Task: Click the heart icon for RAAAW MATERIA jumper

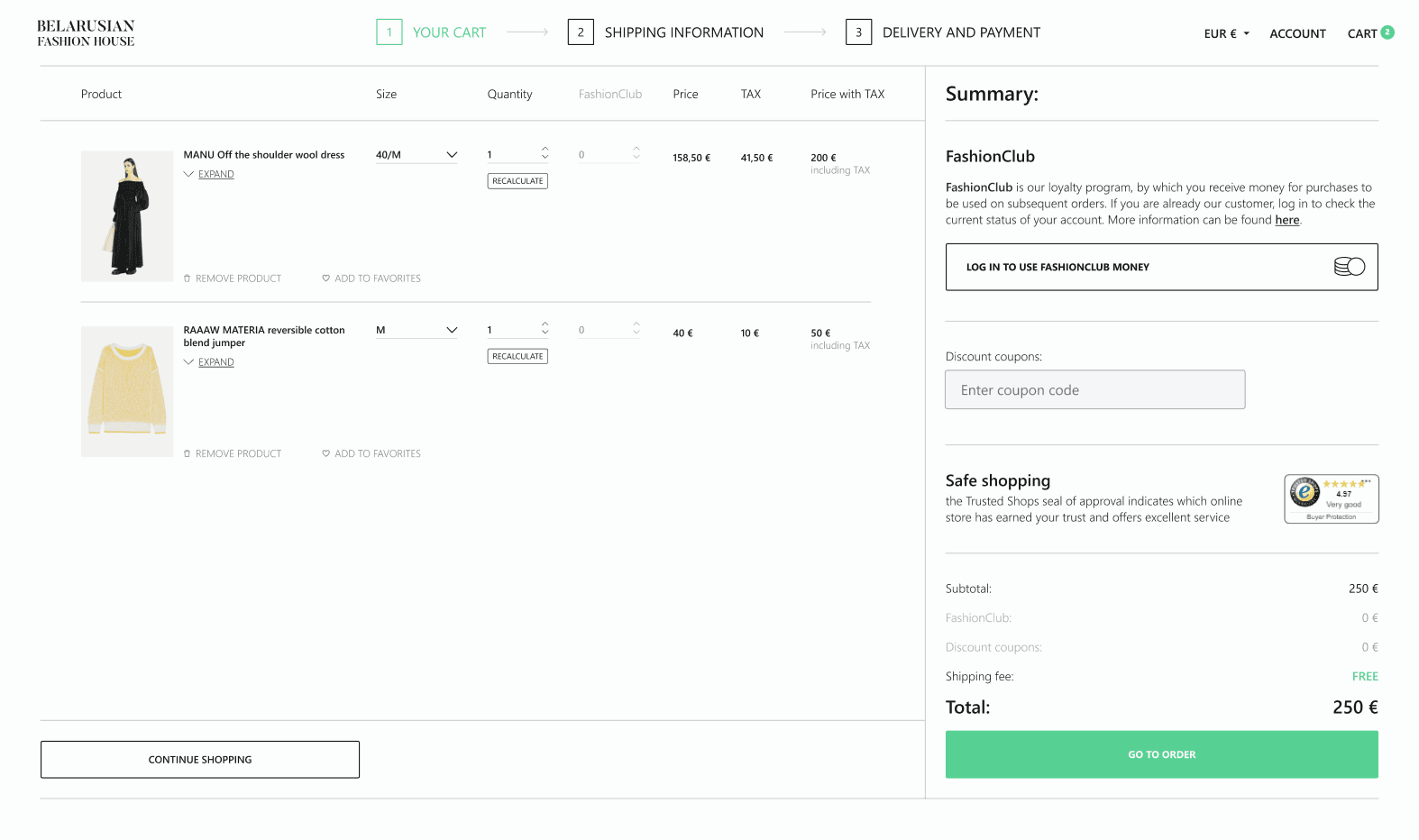Action: click(x=326, y=453)
